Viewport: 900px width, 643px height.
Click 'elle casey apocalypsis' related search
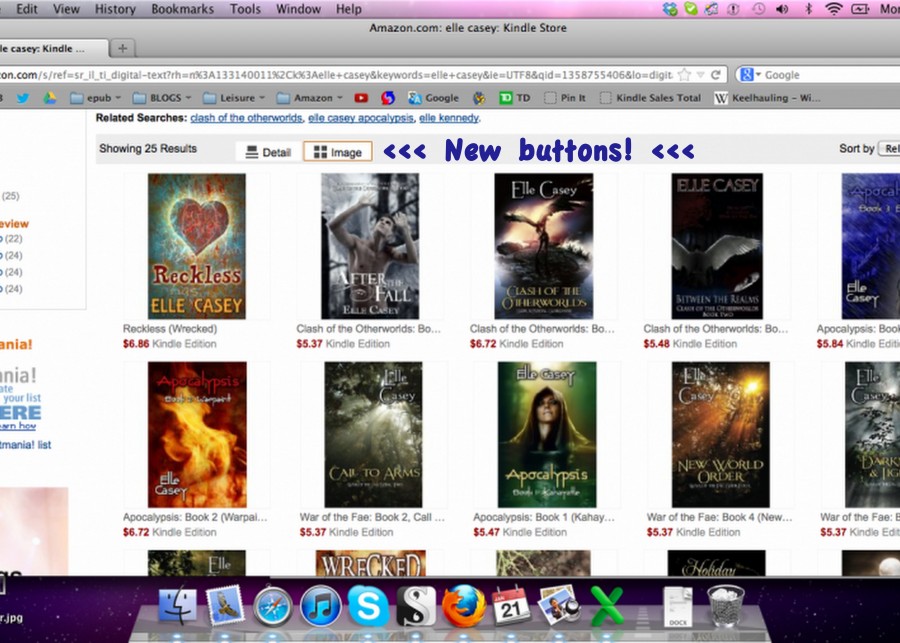(360, 118)
